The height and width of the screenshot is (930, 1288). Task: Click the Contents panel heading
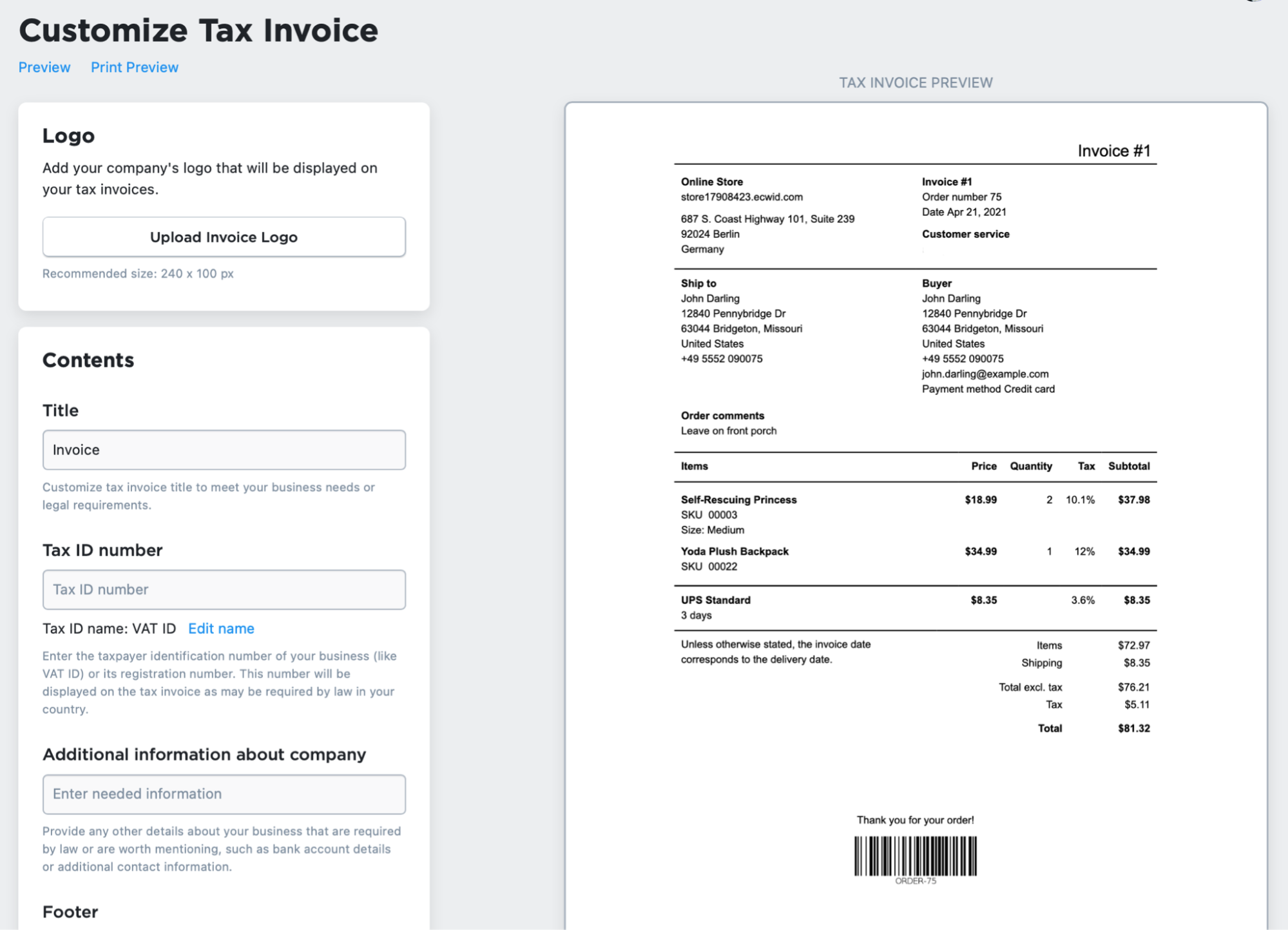(x=88, y=360)
